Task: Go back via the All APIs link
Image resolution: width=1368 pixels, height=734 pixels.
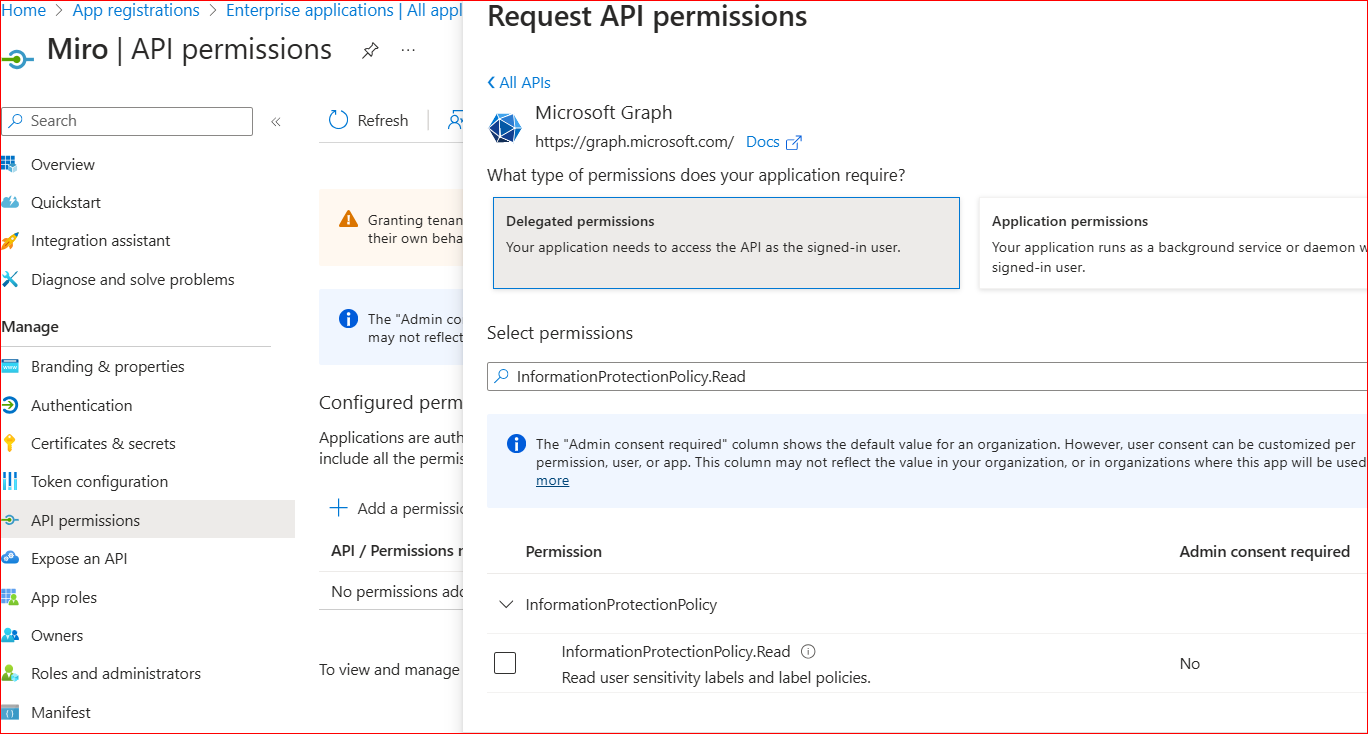Action: pos(519,82)
